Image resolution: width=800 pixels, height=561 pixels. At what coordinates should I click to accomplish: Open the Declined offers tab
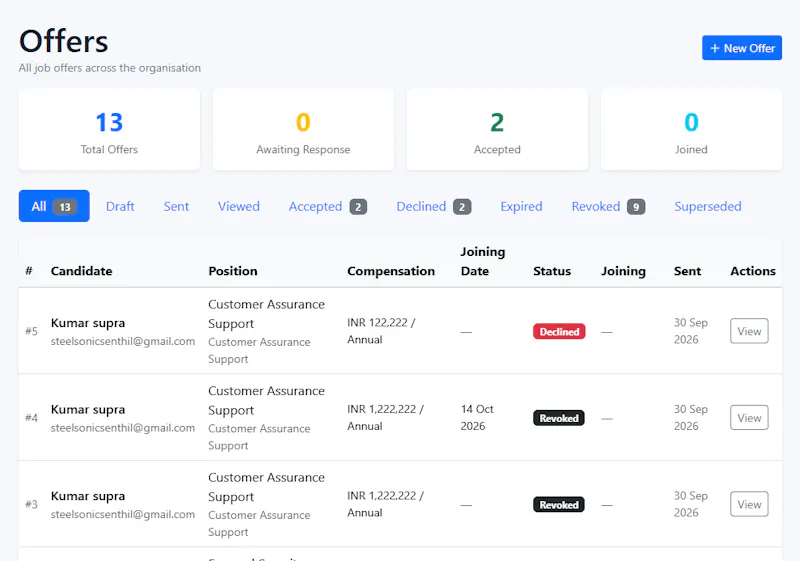click(x=434, y=206)
